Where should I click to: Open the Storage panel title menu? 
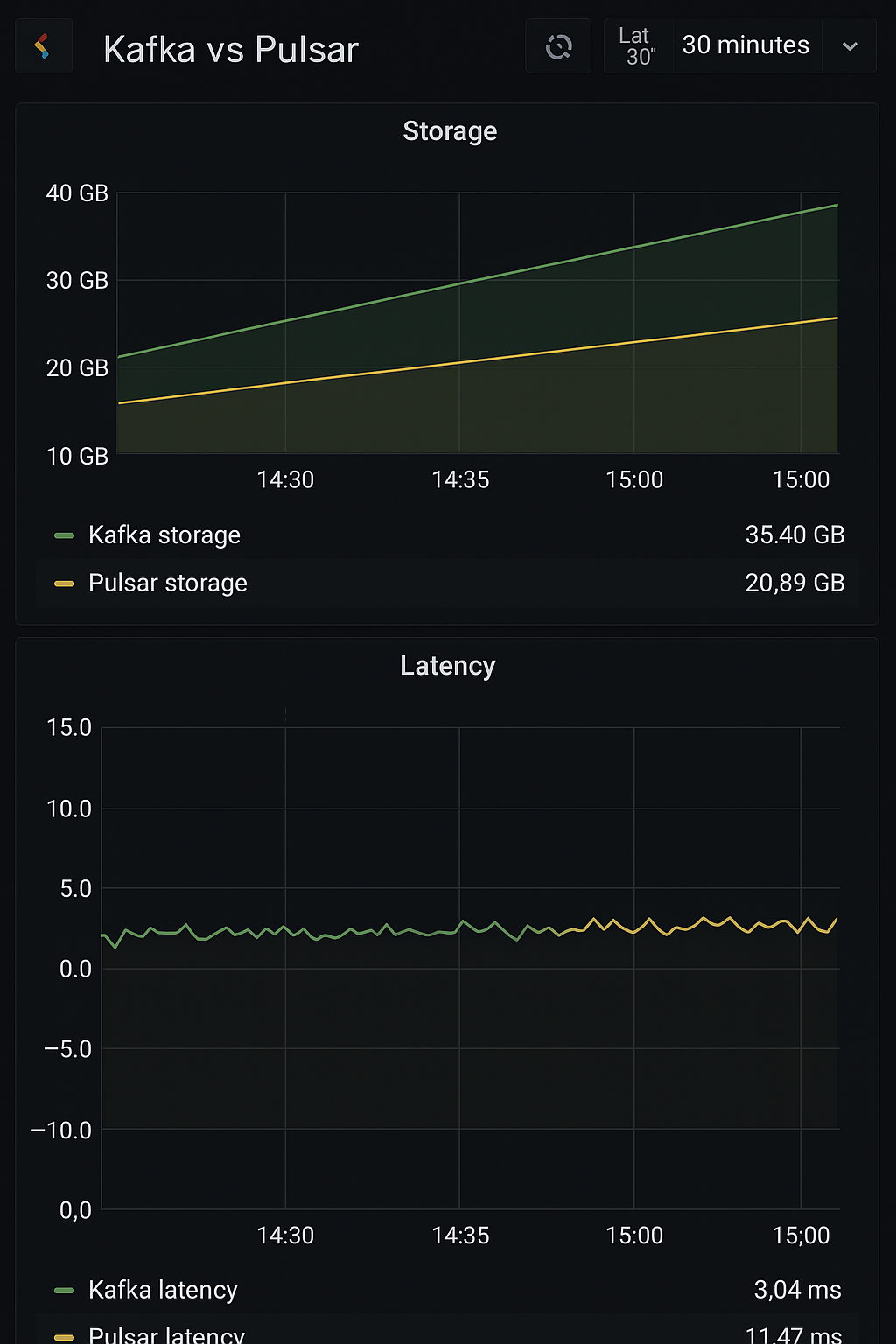pyautogui.click(x=450, y=131)
